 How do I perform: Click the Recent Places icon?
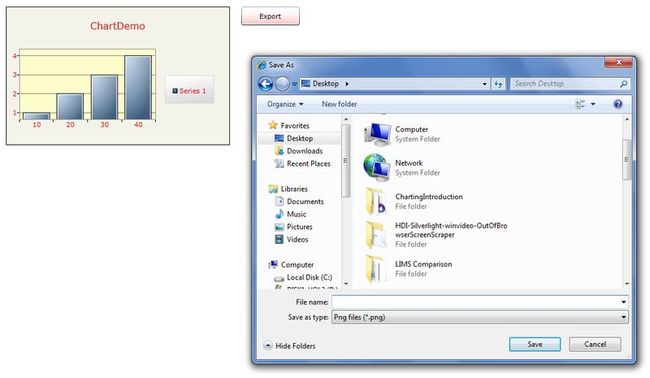279,164
